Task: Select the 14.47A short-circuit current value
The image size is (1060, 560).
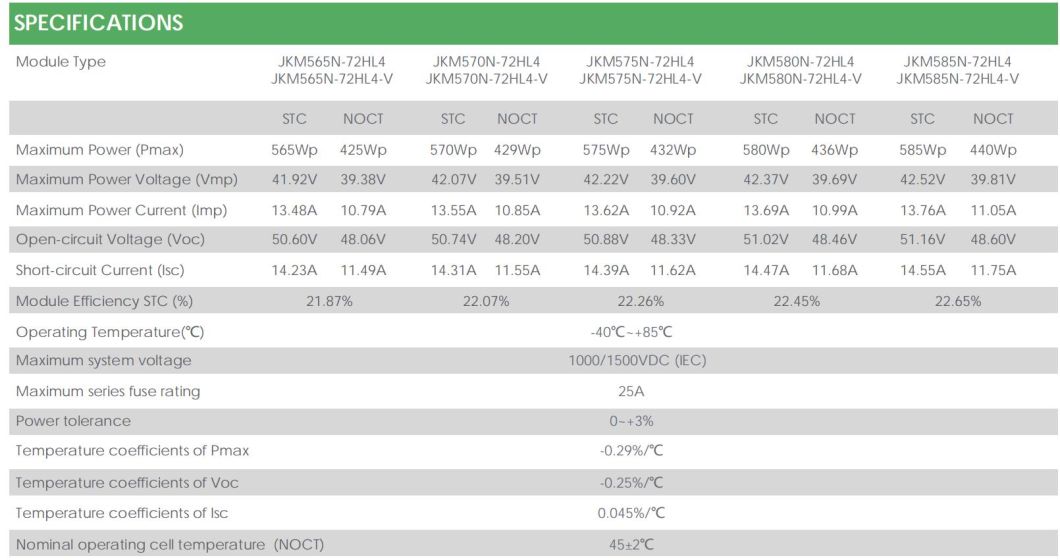Action: pyautogui.click(x=766, y=270)
